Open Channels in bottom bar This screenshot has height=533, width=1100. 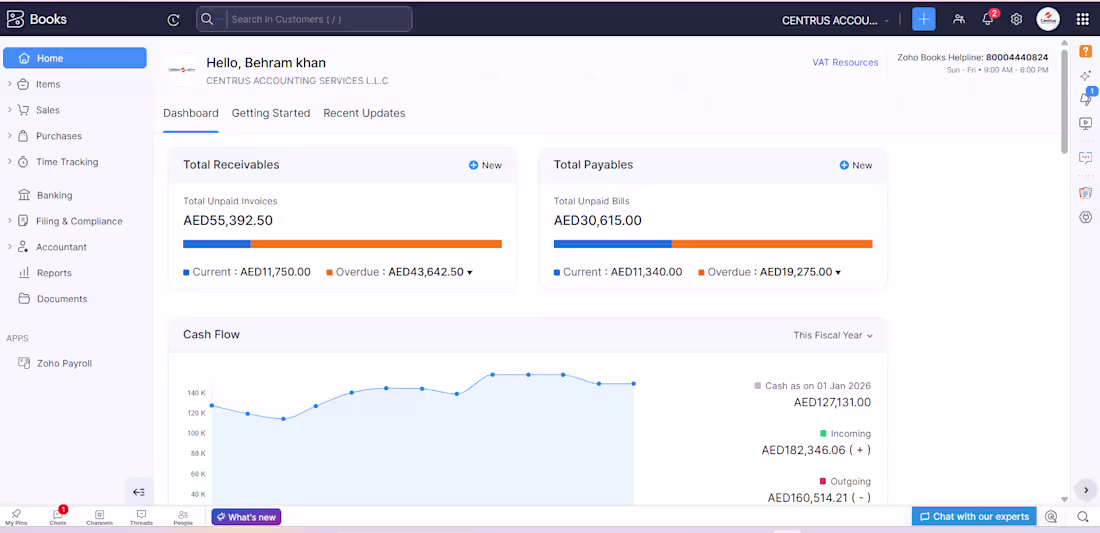coord(100,518)
